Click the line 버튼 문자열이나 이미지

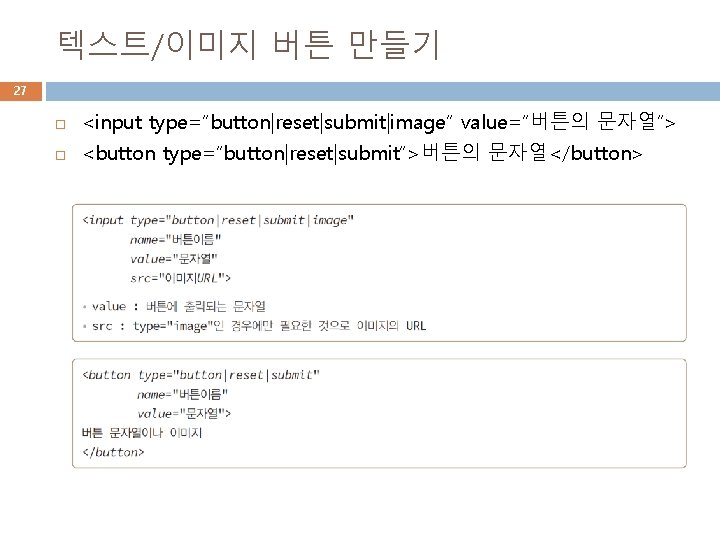pyautogui.click(x=142, y=433)
